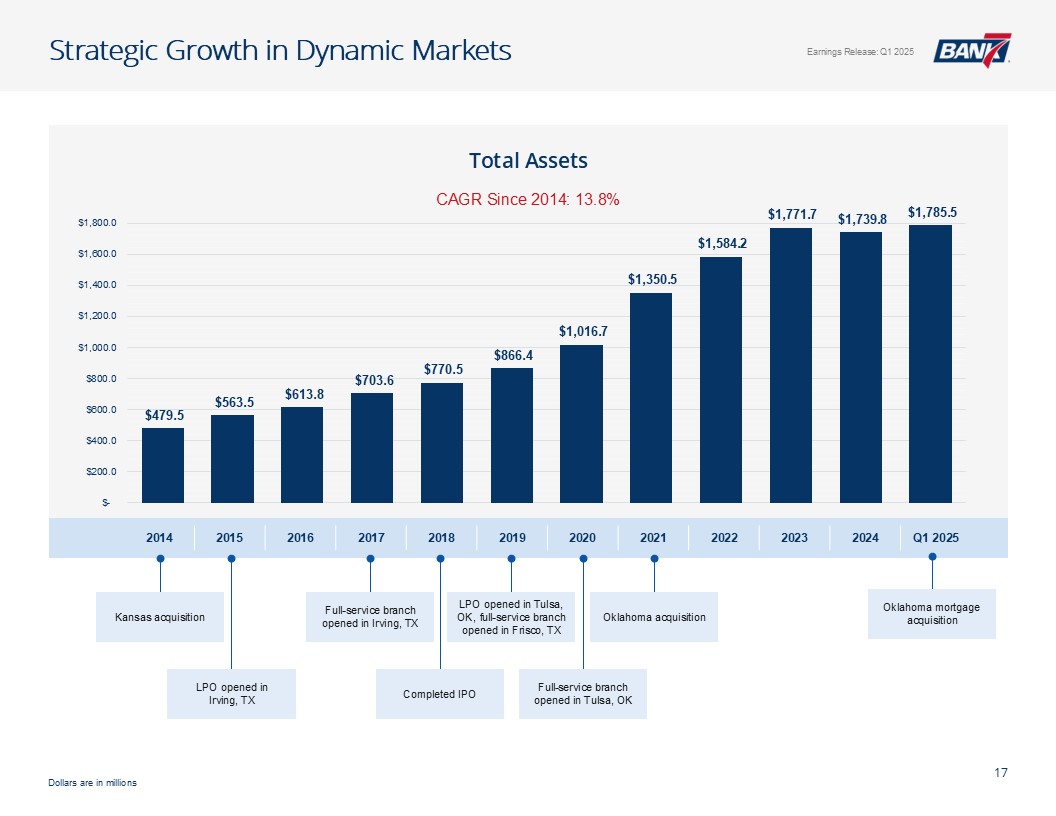Click the Completed IPO callout box
The width and height of the screenshot is (1056, 816).
(x=439, y=694)
